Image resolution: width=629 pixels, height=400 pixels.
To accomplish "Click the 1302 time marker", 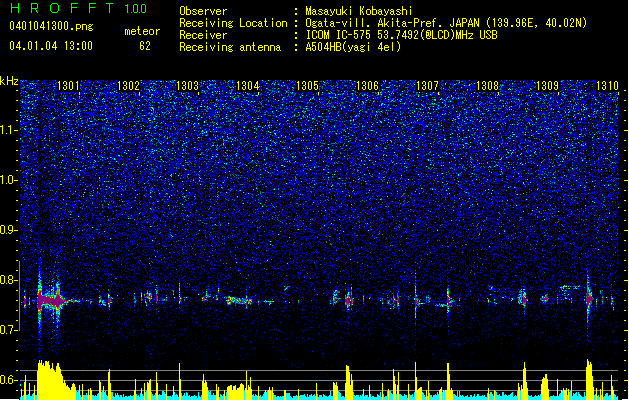I will 128,86.
